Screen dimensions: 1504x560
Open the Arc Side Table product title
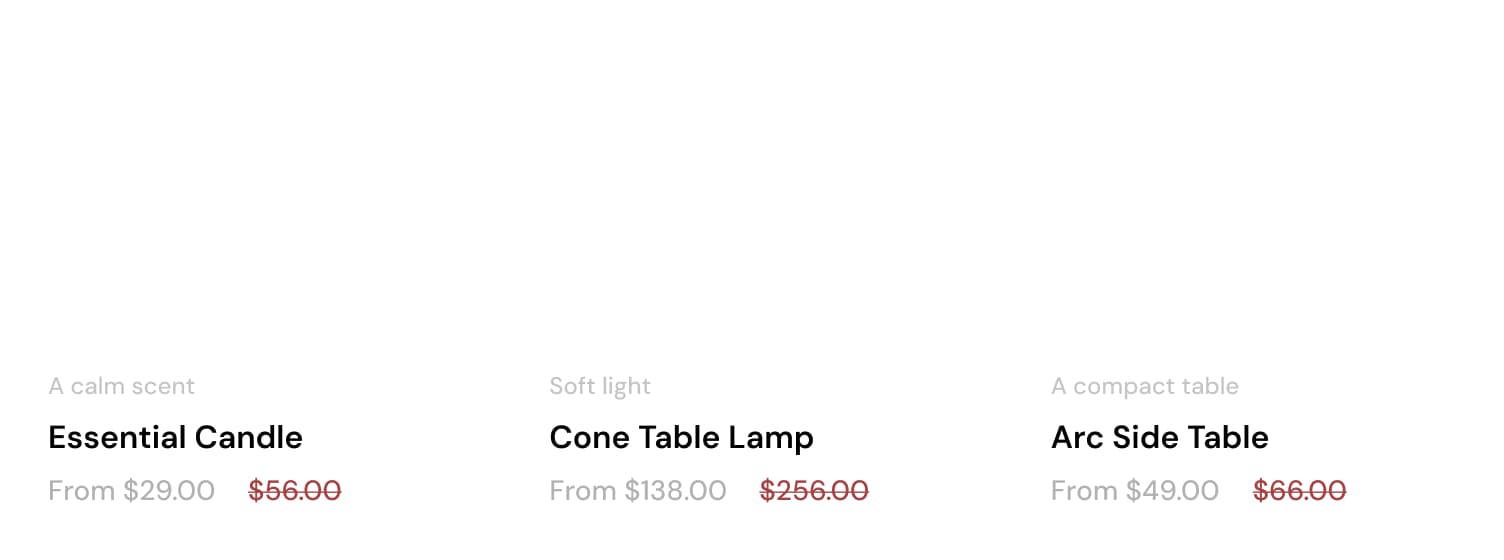point(1159,437)
